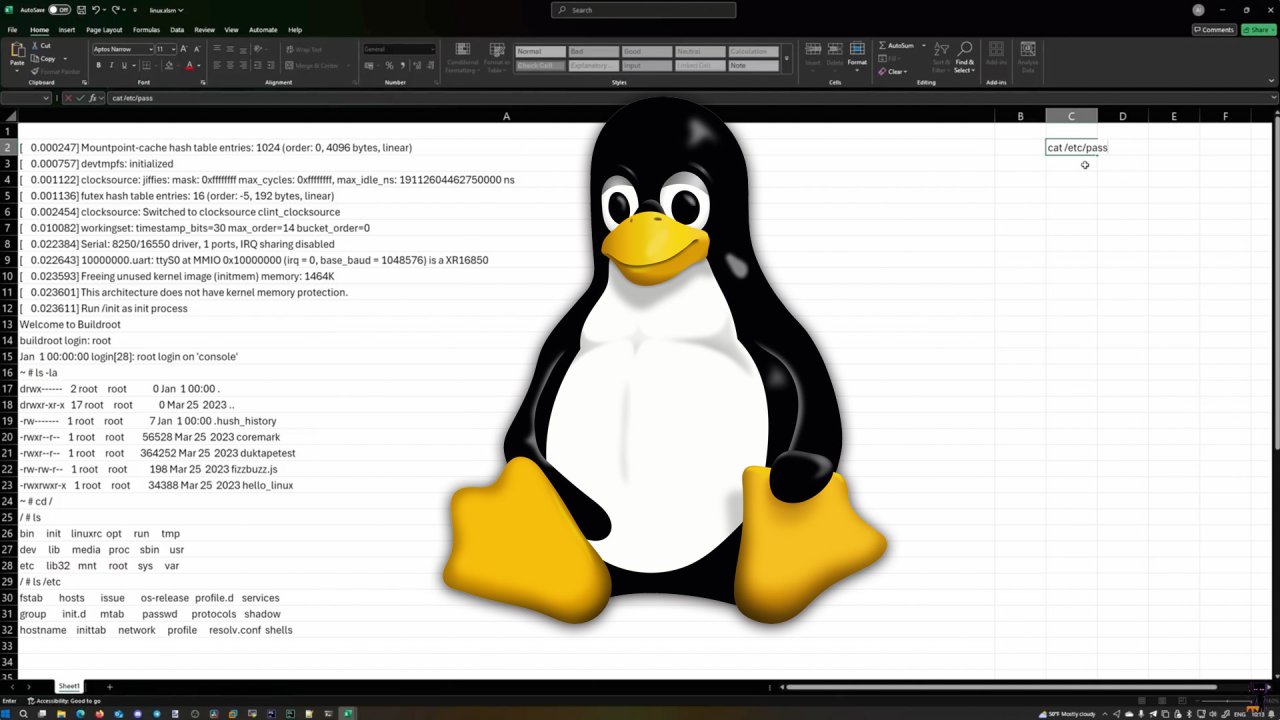Open the Formulas ribbon tab
This screenshot has height=720, width=1280.
[x=146, y=30]
